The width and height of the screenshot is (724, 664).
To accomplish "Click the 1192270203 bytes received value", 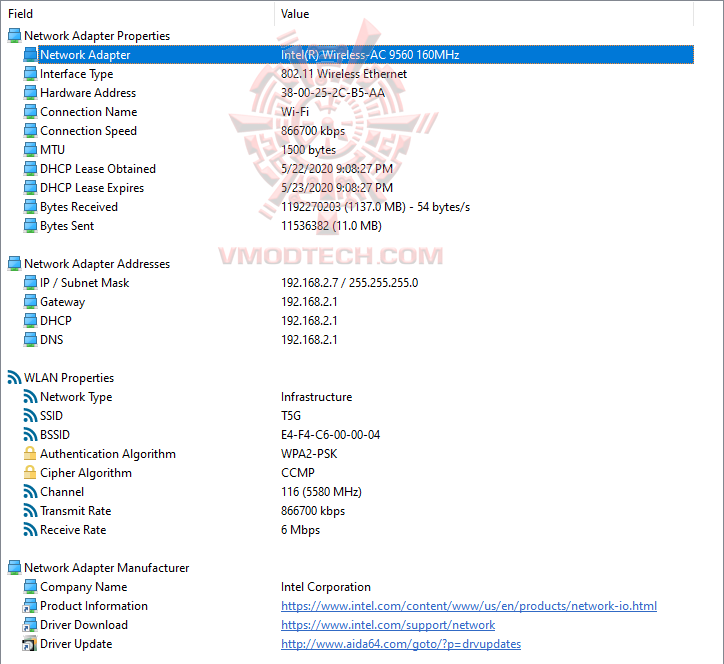I will click(375, 206).
